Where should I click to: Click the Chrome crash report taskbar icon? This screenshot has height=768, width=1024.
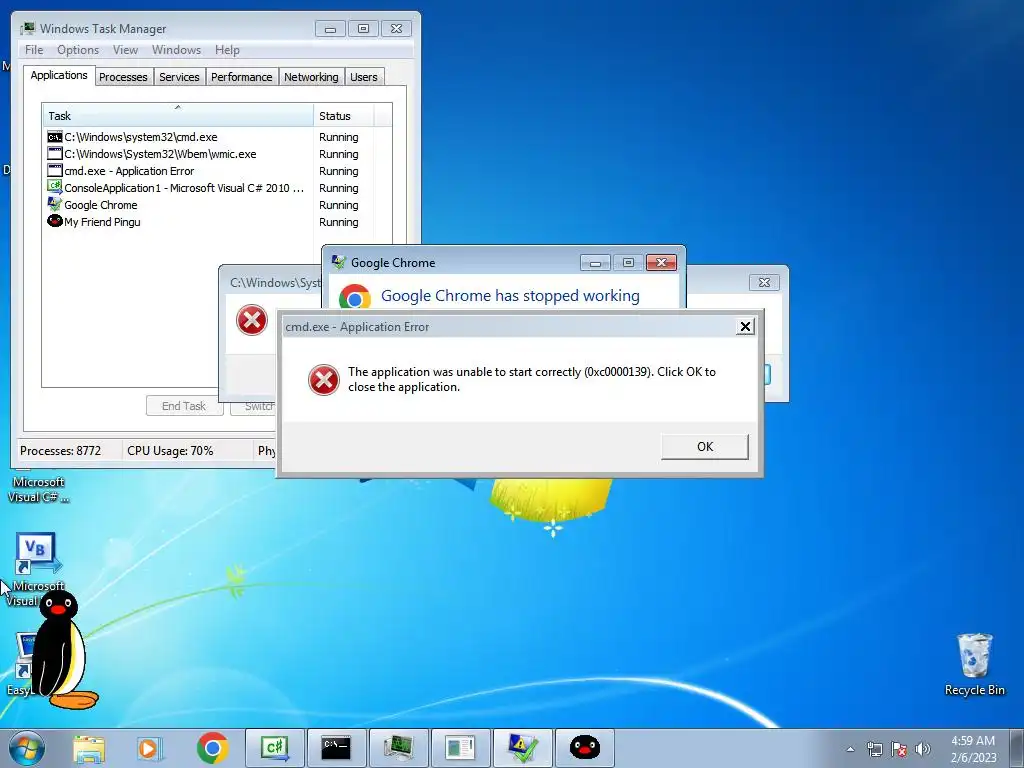pyautogui.click(x=522, y=748)
